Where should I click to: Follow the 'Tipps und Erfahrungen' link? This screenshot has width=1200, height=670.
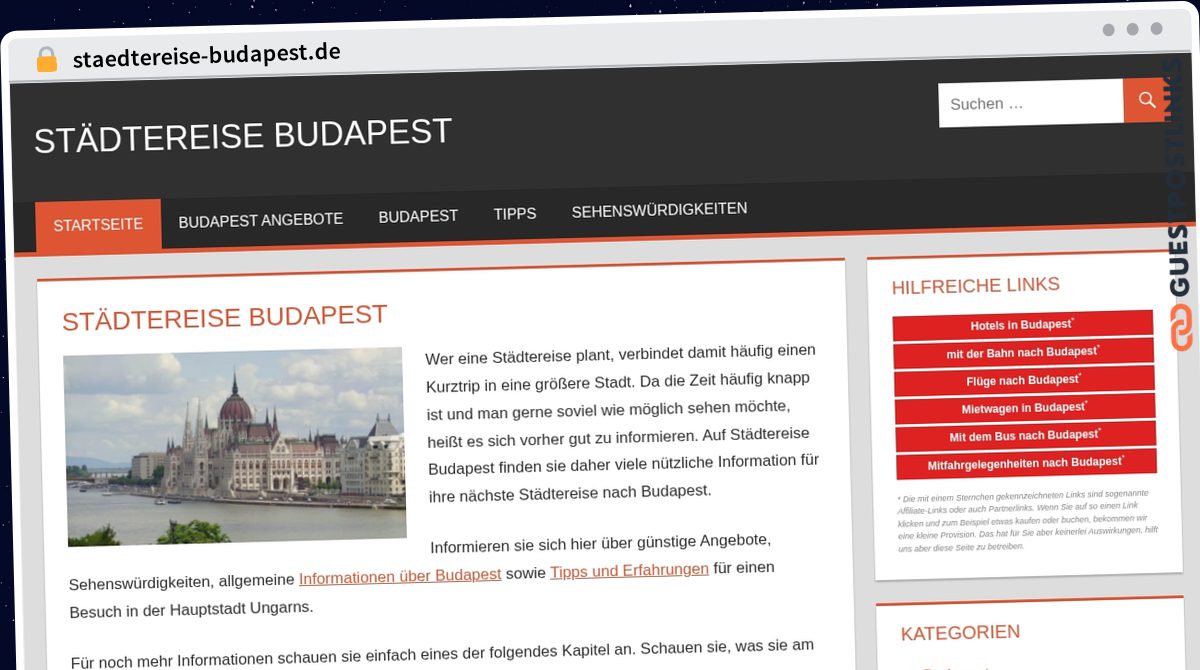(x=629, y=570)
